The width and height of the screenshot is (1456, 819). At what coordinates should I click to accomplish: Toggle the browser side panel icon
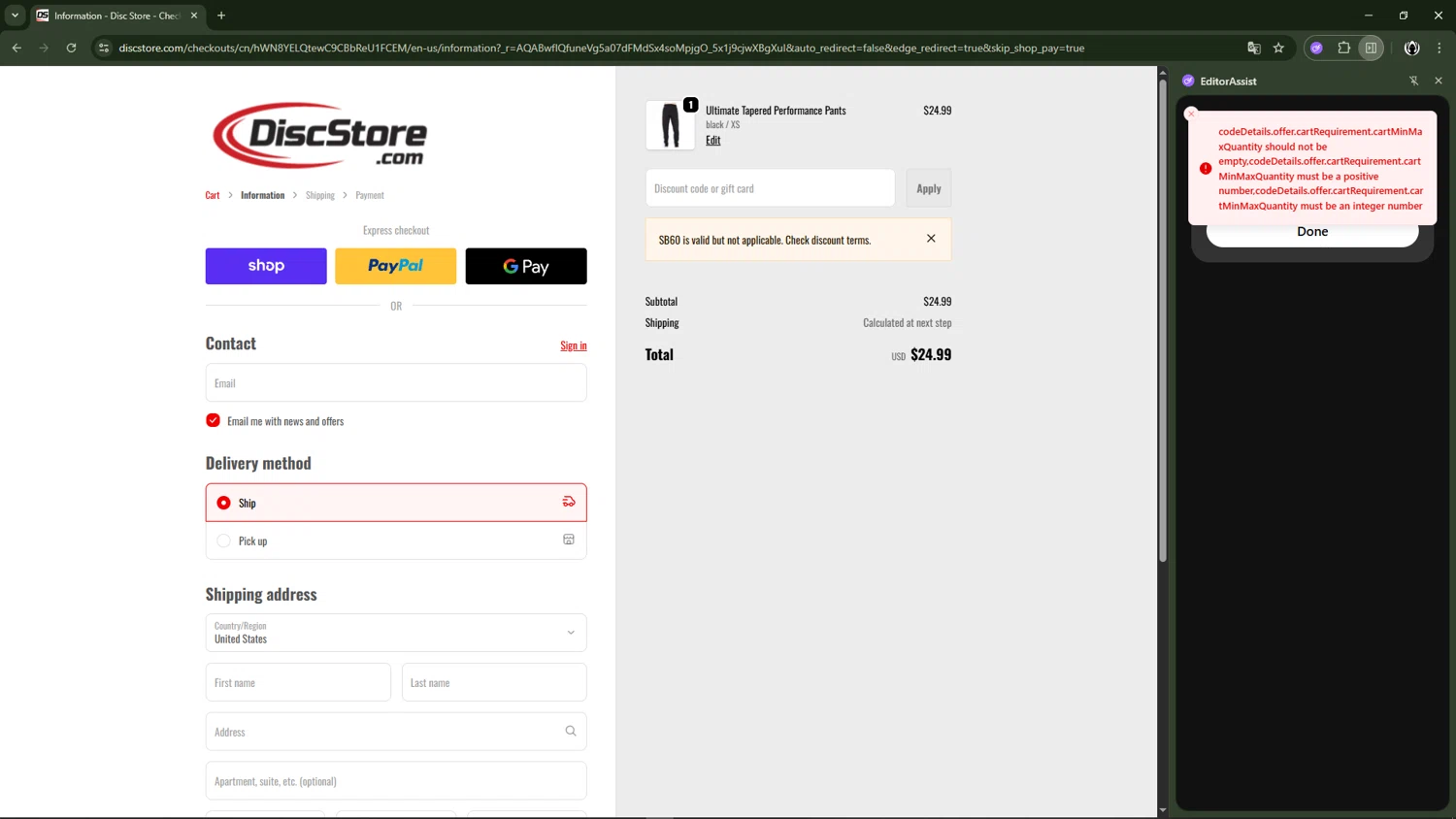click(1371, 48)
